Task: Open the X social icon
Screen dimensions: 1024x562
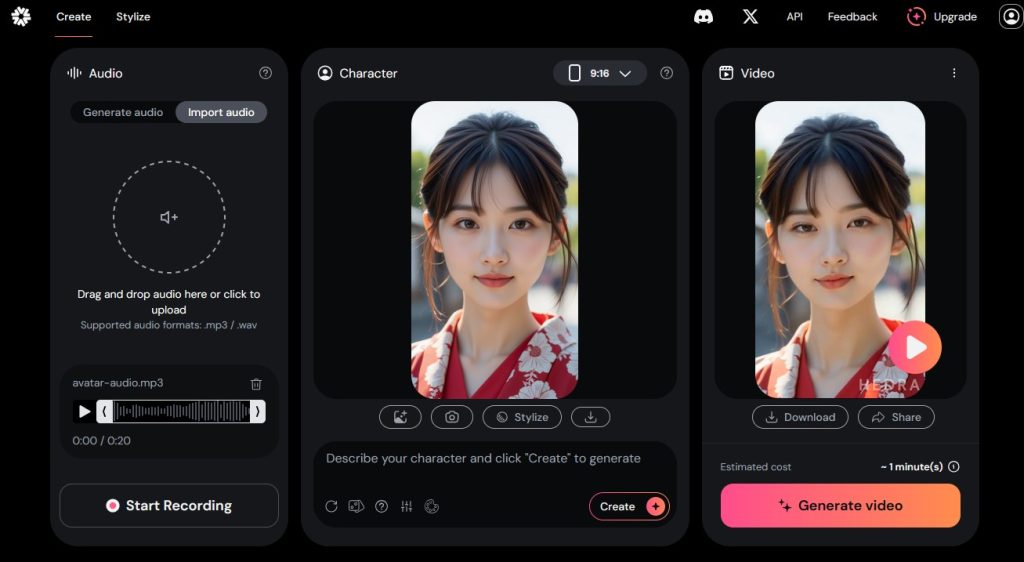Action: click(x=750, y=17)
